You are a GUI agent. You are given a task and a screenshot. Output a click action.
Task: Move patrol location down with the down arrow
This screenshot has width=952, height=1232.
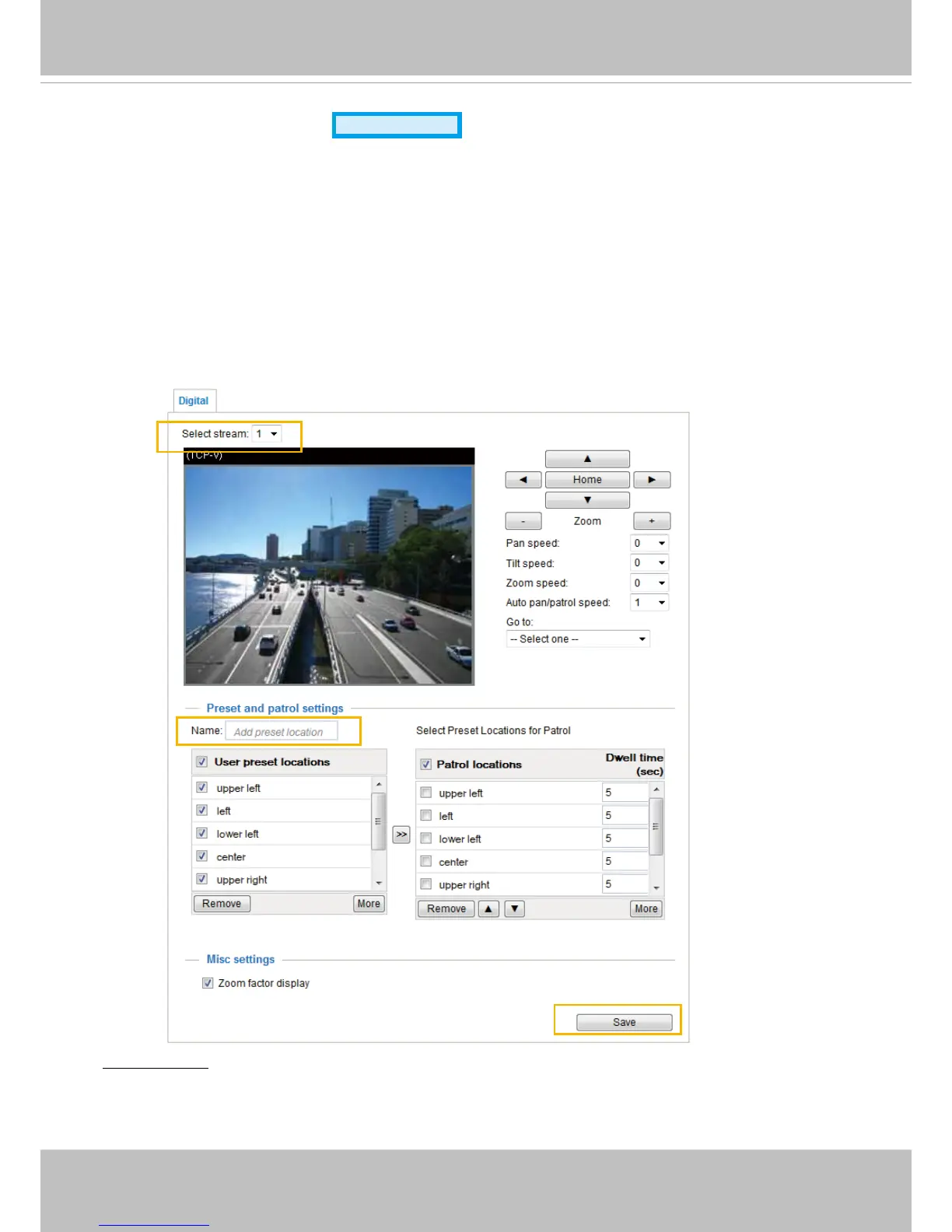click(515, 908)
